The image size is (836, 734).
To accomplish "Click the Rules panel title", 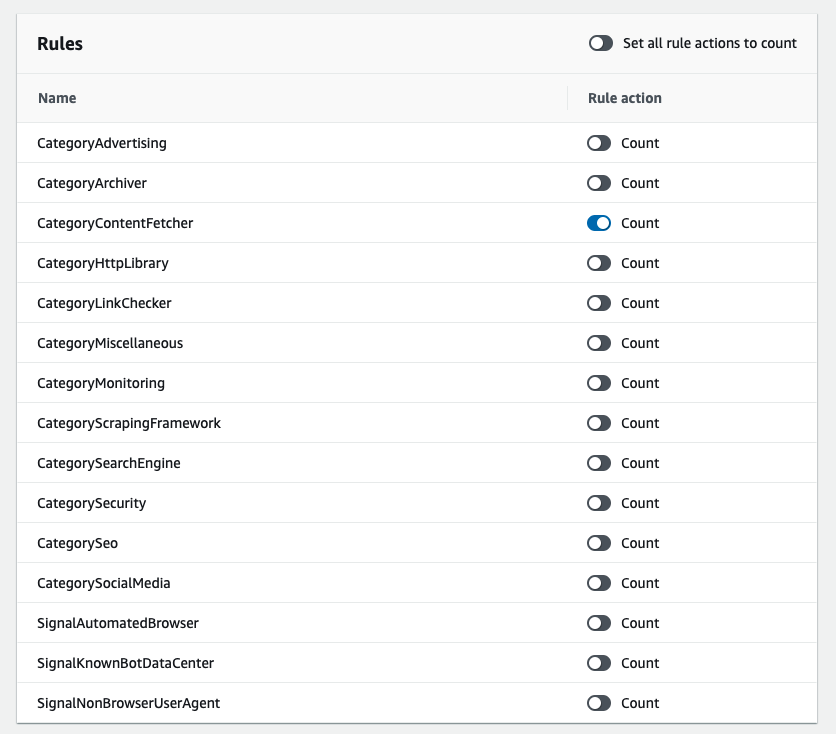I will click(57, 44).
